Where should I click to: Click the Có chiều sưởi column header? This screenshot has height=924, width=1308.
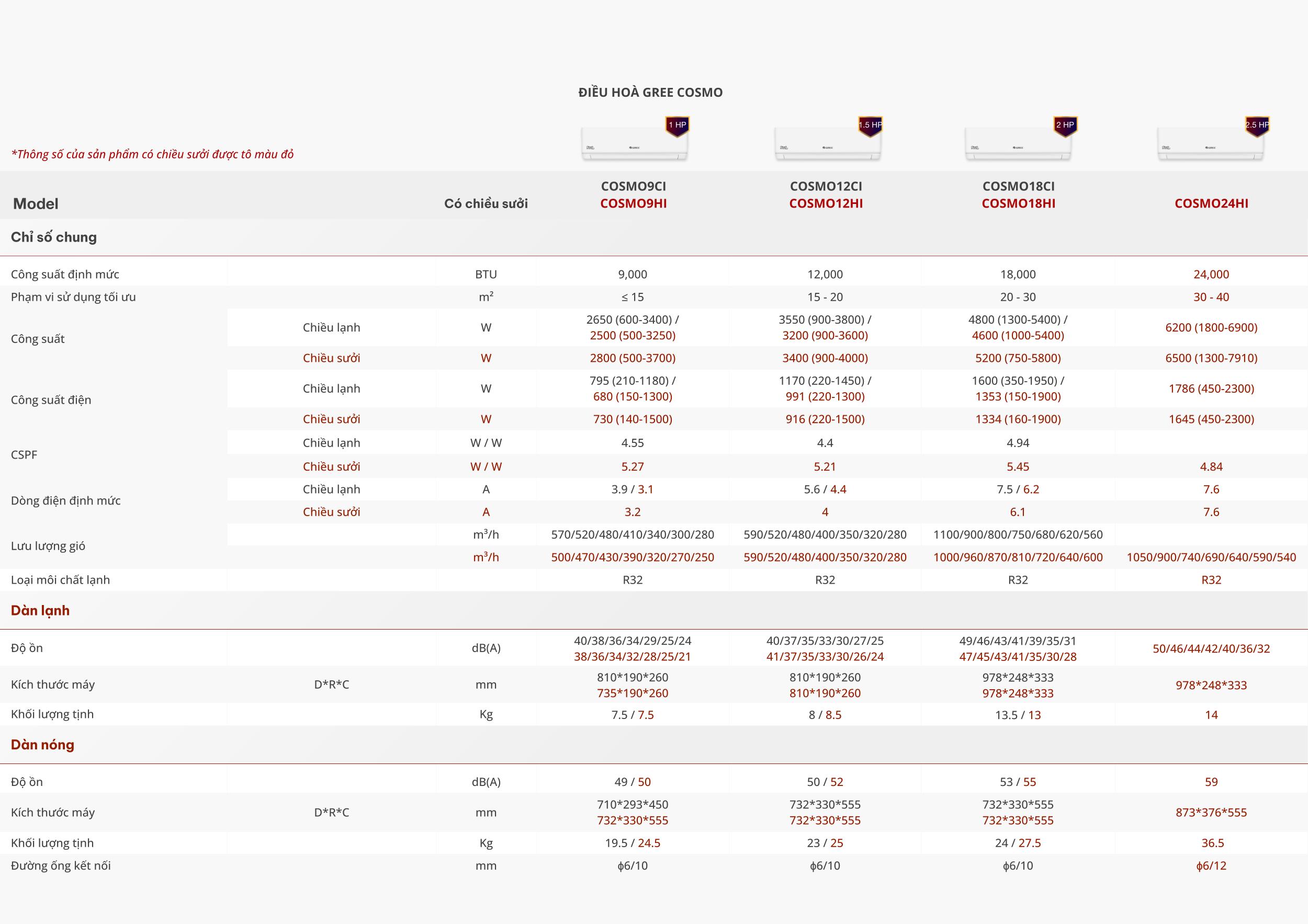coord(486,204)
